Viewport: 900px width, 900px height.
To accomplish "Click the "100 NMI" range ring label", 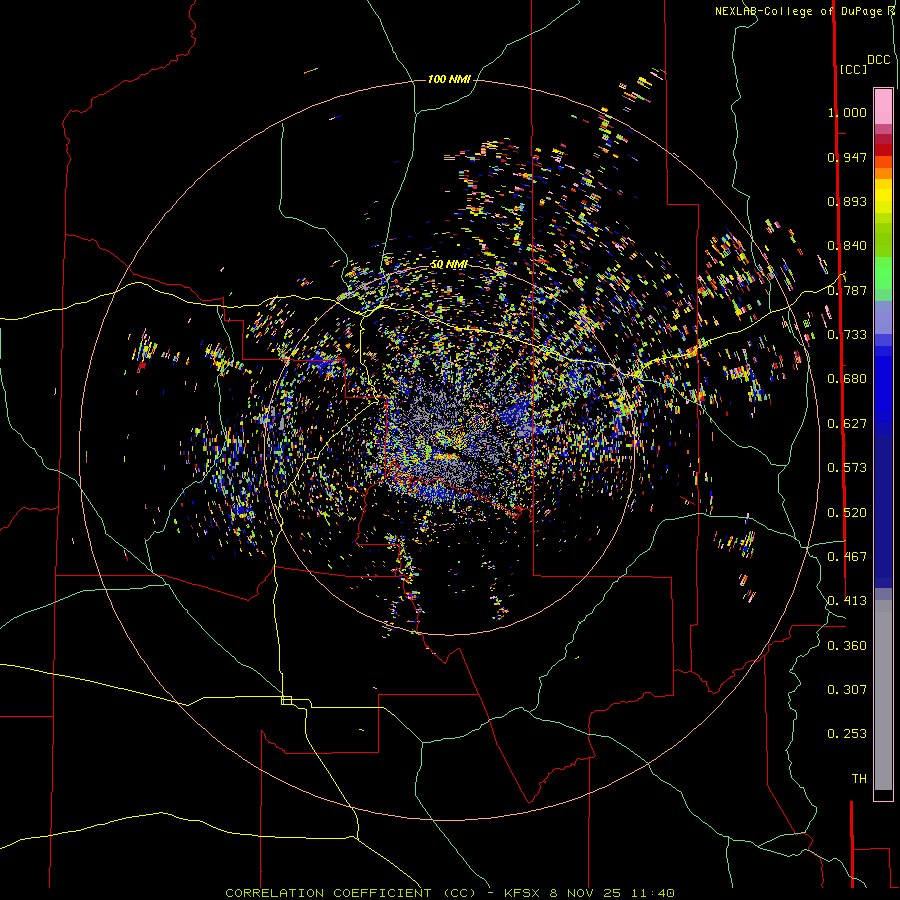I will (x=449, y=79).
